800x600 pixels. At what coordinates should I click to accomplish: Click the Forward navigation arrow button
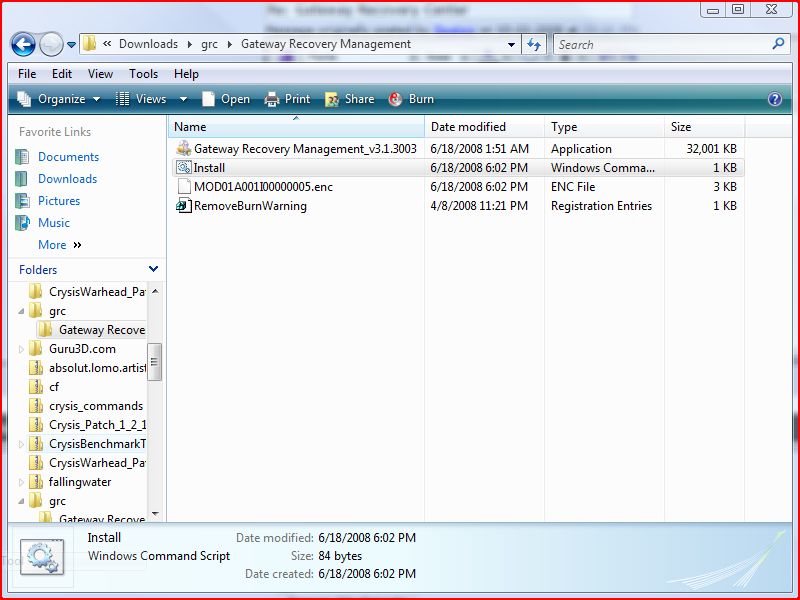pyautogui.click(x=51, y=44)
